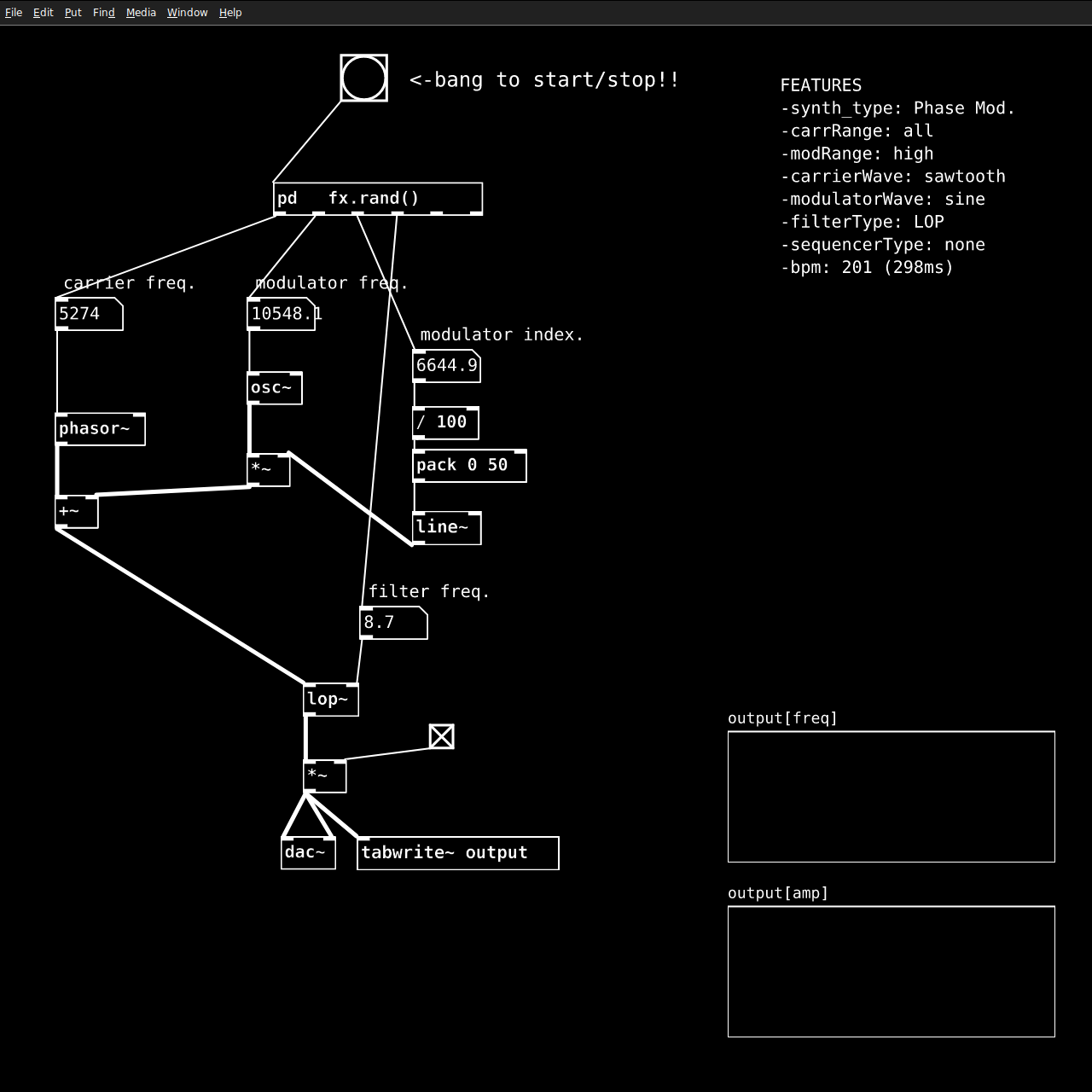Toggle the checkbox connected to the multiplier
Image resolution: width=1092 pixels, height=1092 pixels.
pyautogui.click(x=442, y=736)
